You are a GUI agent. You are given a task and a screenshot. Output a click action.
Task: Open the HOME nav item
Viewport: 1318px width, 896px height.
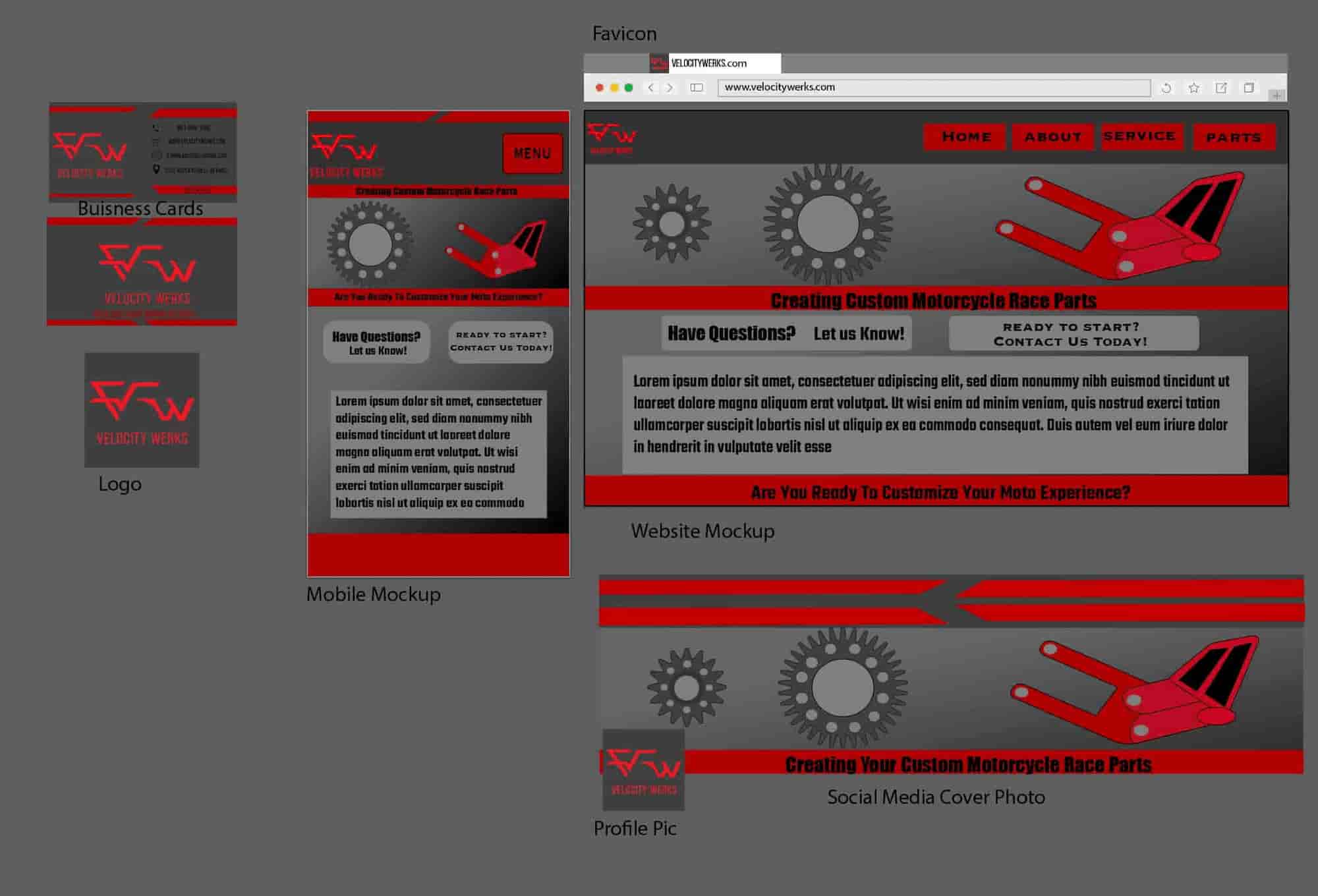tap(965, 137)
